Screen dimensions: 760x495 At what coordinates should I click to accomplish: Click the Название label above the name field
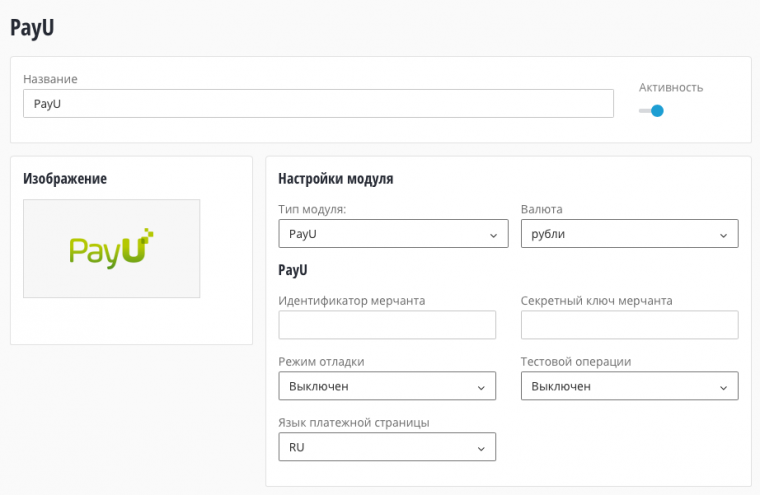(50, 78)
